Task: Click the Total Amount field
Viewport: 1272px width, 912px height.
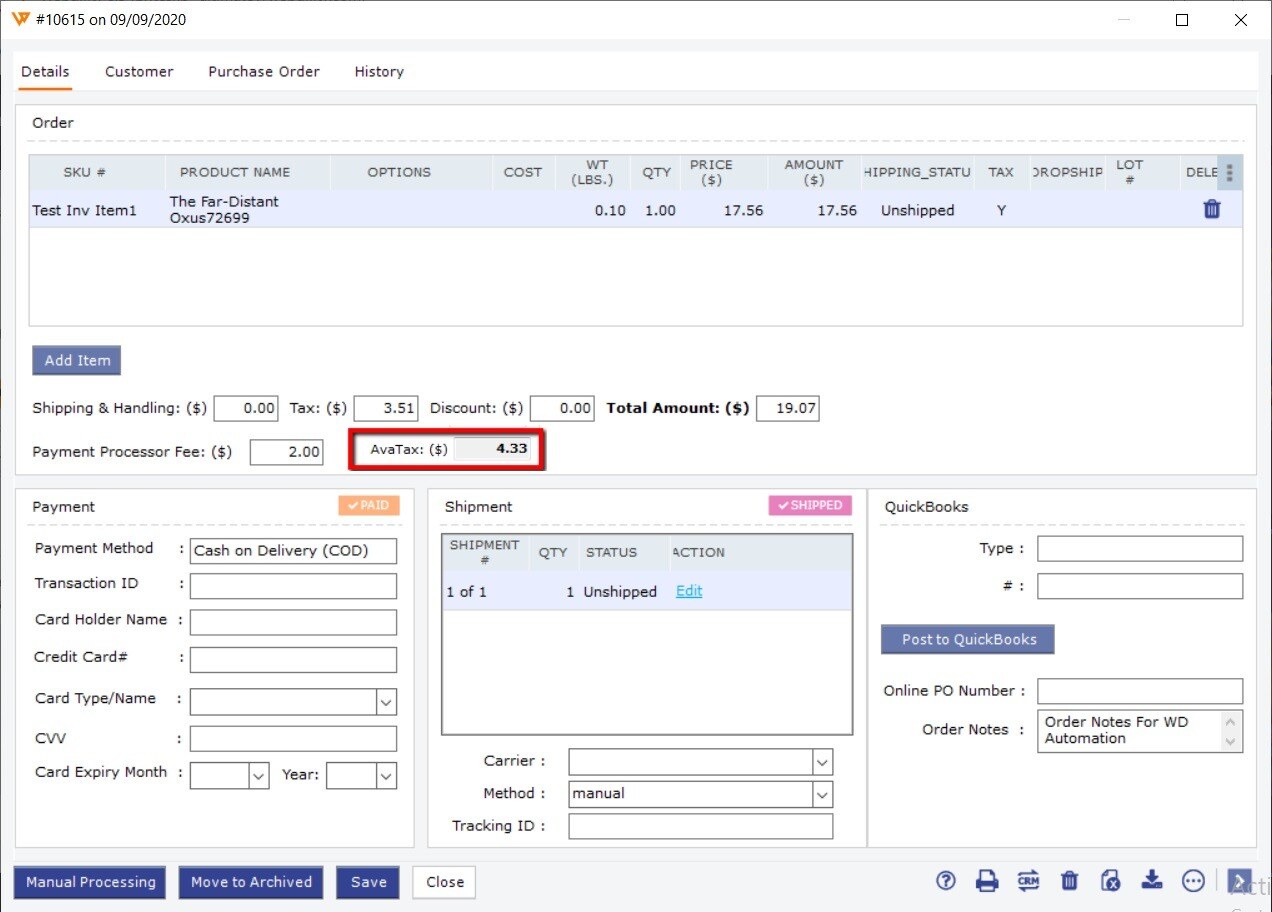Action: (x=788, y=408)
